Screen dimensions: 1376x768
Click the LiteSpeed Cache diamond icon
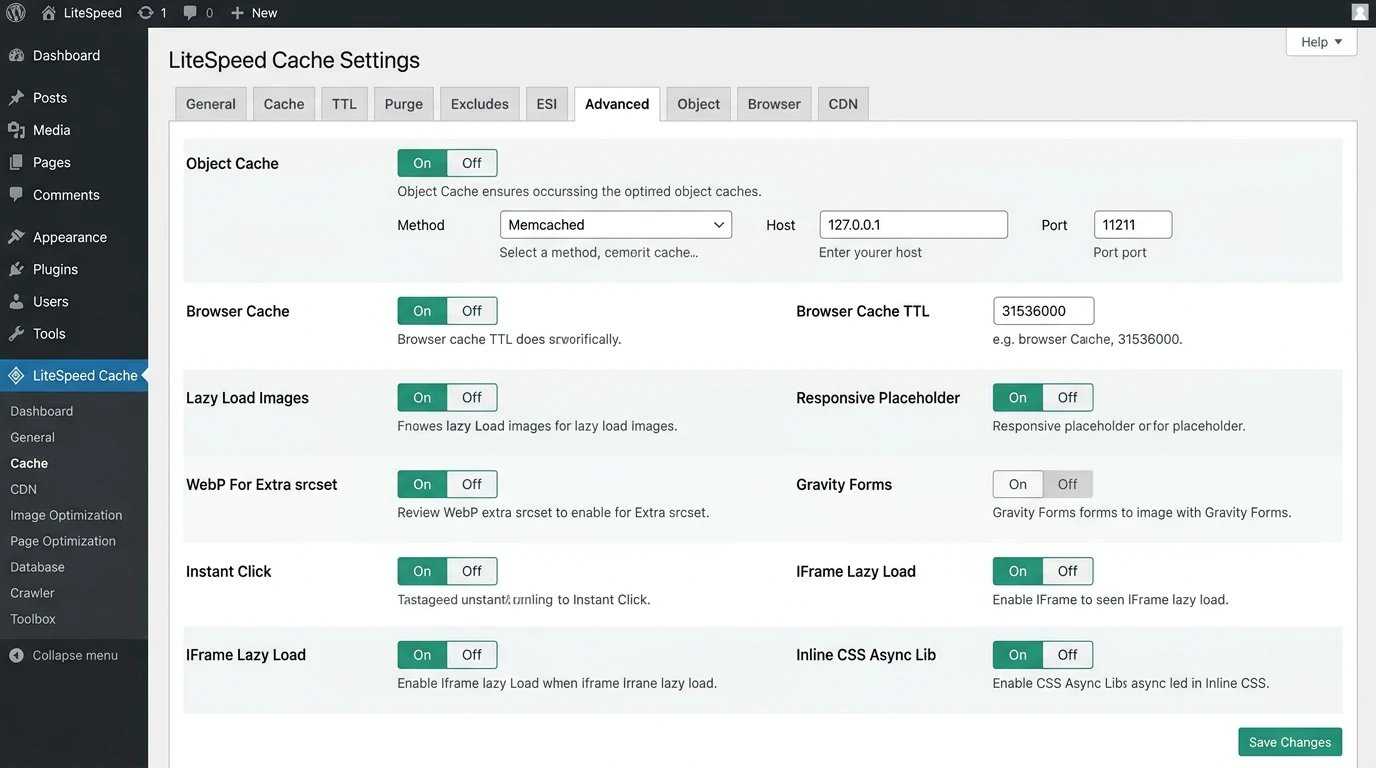[x=16, y=376]
